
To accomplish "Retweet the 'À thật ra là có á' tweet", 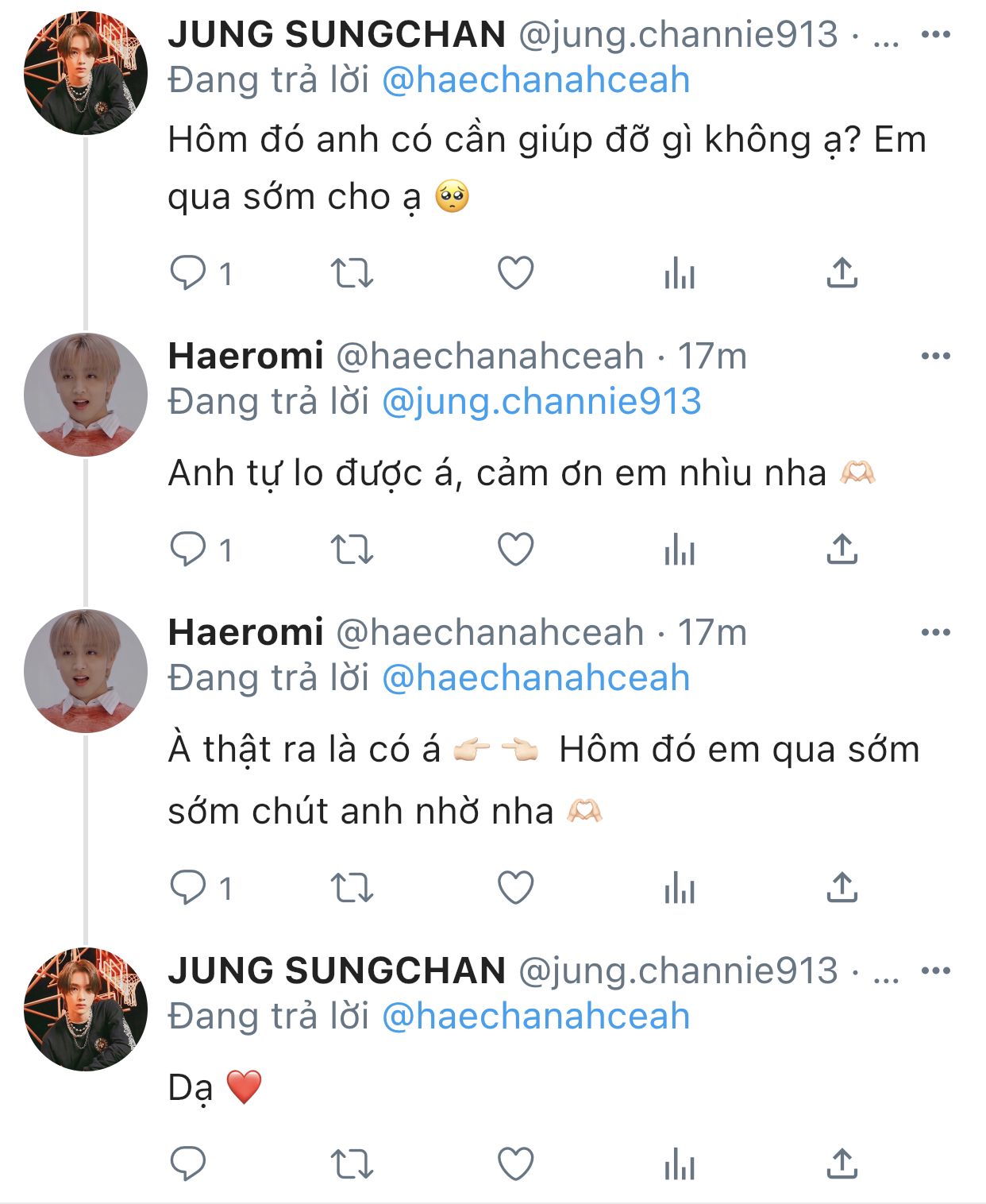I will tap(352, 887).
